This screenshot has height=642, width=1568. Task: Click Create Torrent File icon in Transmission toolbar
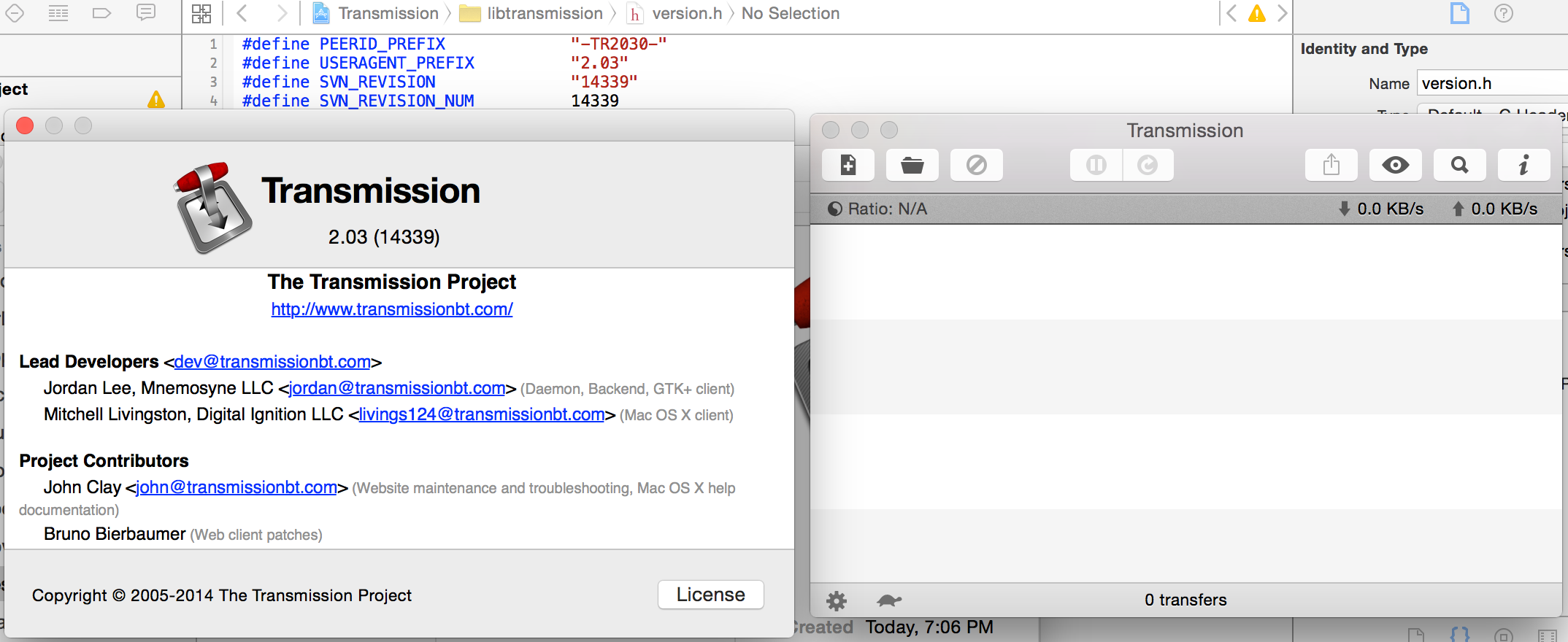848,165
